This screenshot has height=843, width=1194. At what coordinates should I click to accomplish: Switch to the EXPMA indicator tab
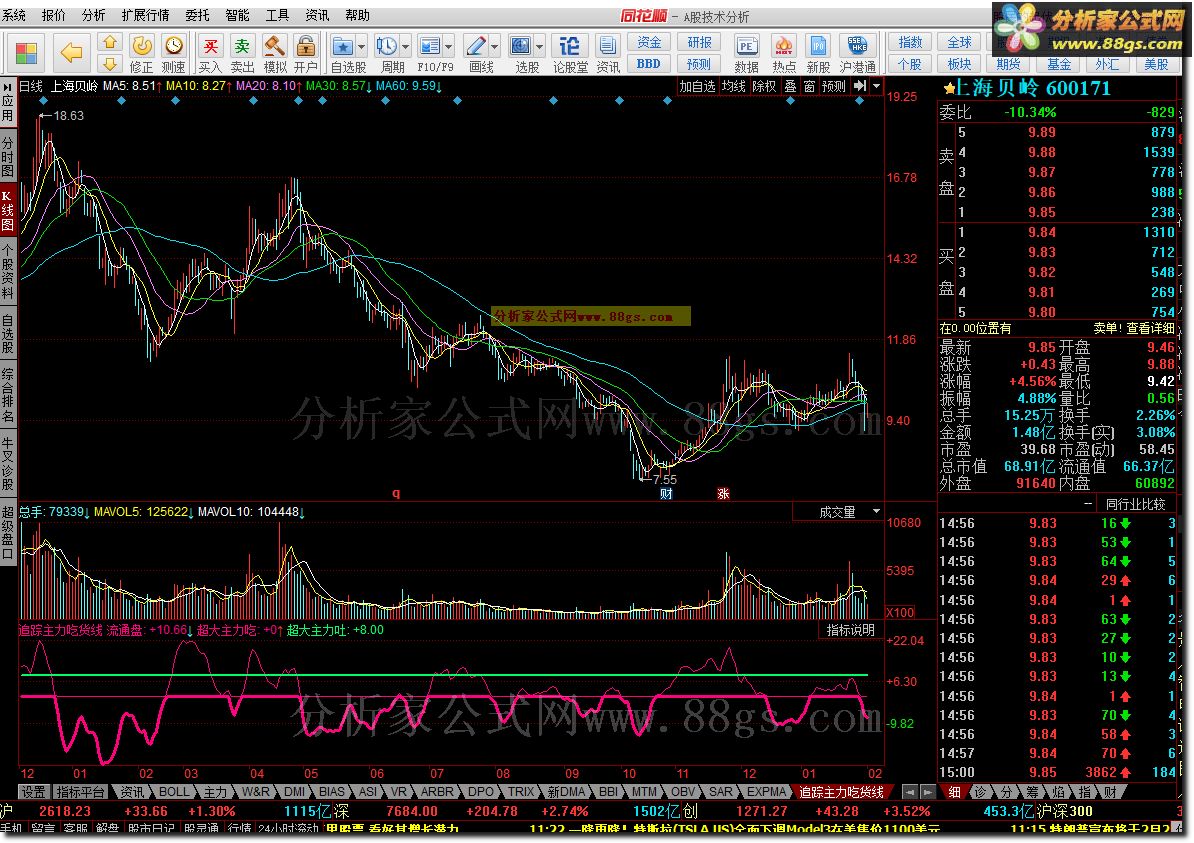click(766, 792)
